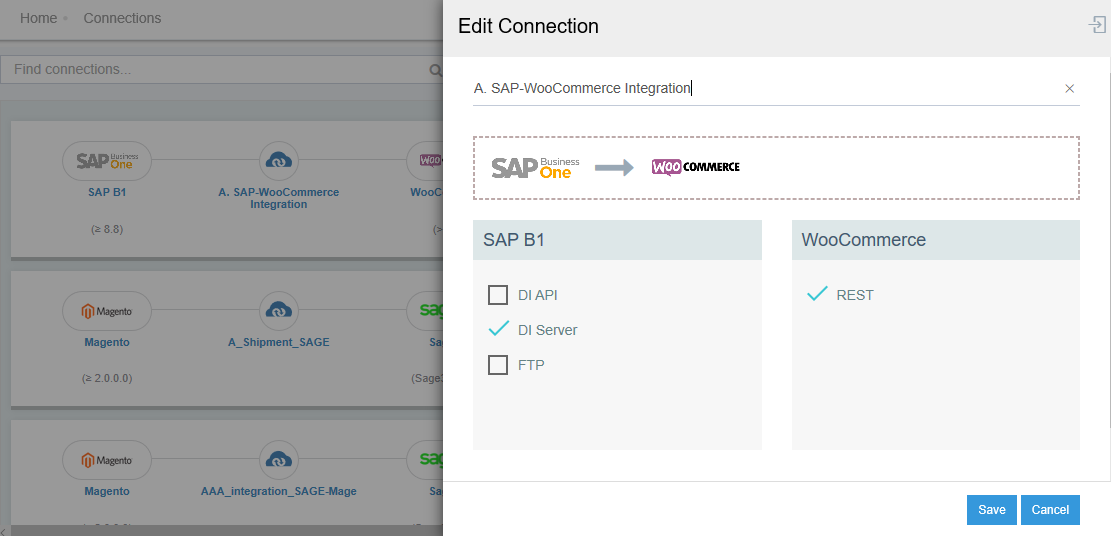Open the A. SAP-WooCommerce Integration link

tap(278, 198)
